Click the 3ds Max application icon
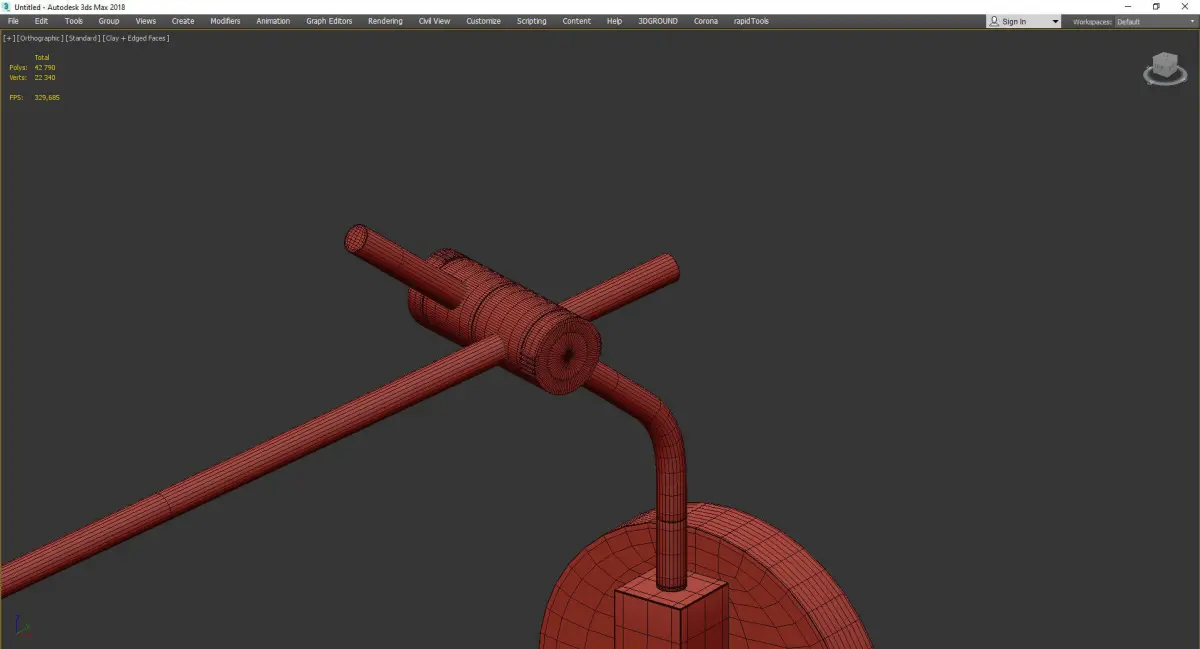The height and width of the screenshot is (649, 1200). pos(7,7)
